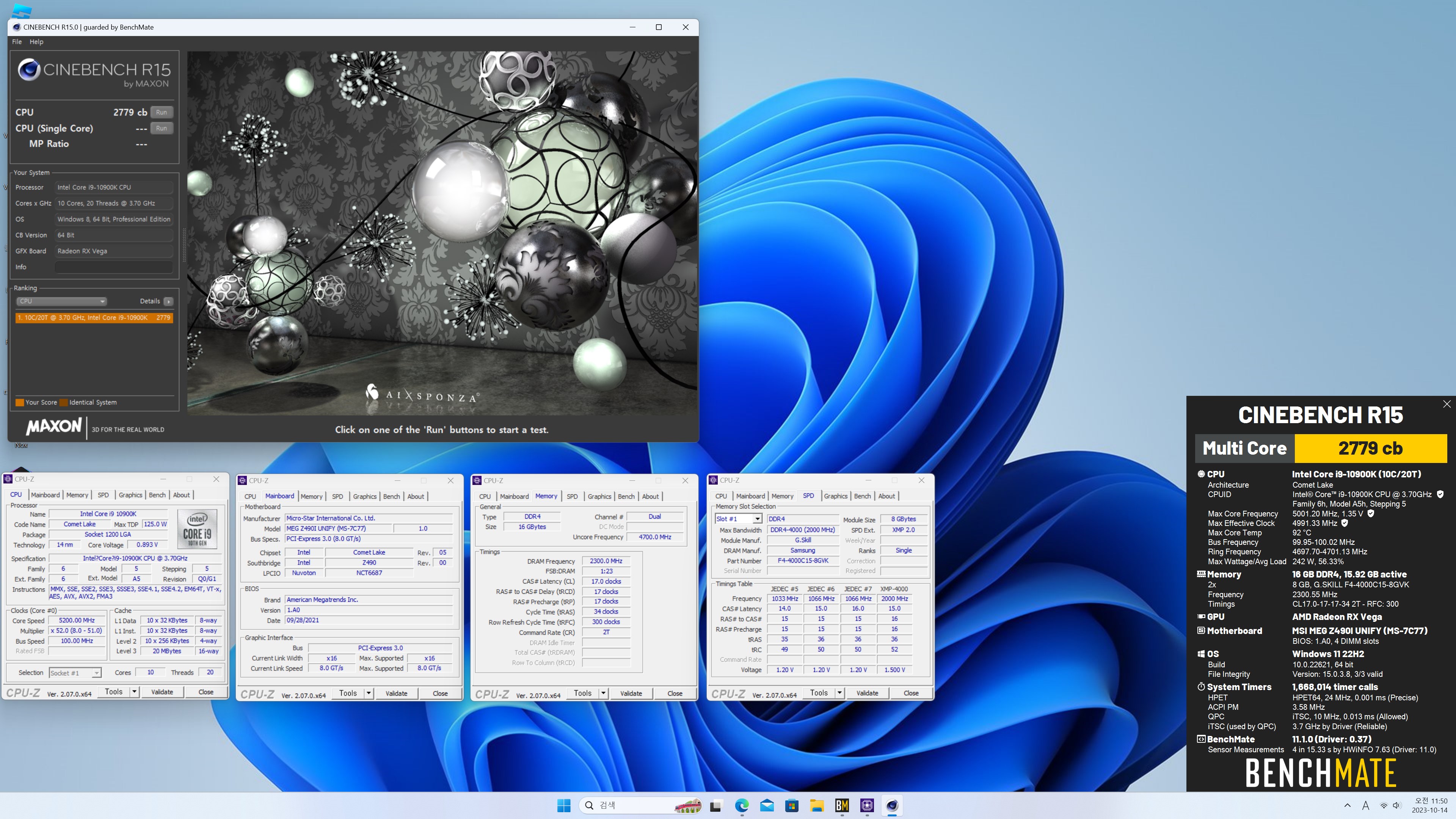The image size is (1456, 819).
Task: Click CPU-Z app icon in first window title
Action: 8,479
